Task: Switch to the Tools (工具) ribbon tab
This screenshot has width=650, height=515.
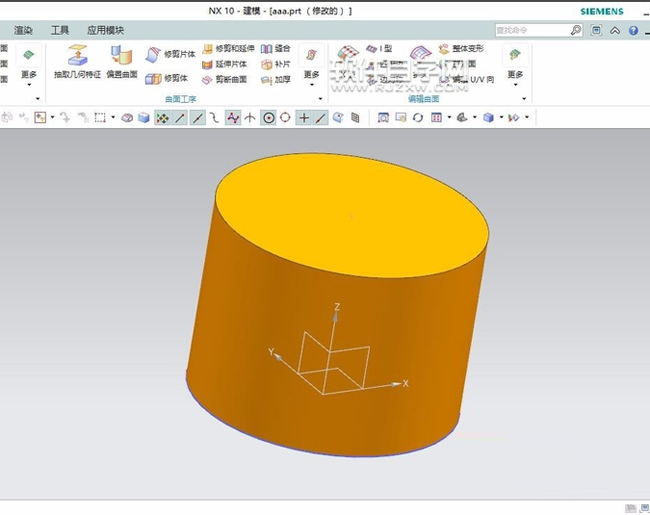Action: coord(60,30)
